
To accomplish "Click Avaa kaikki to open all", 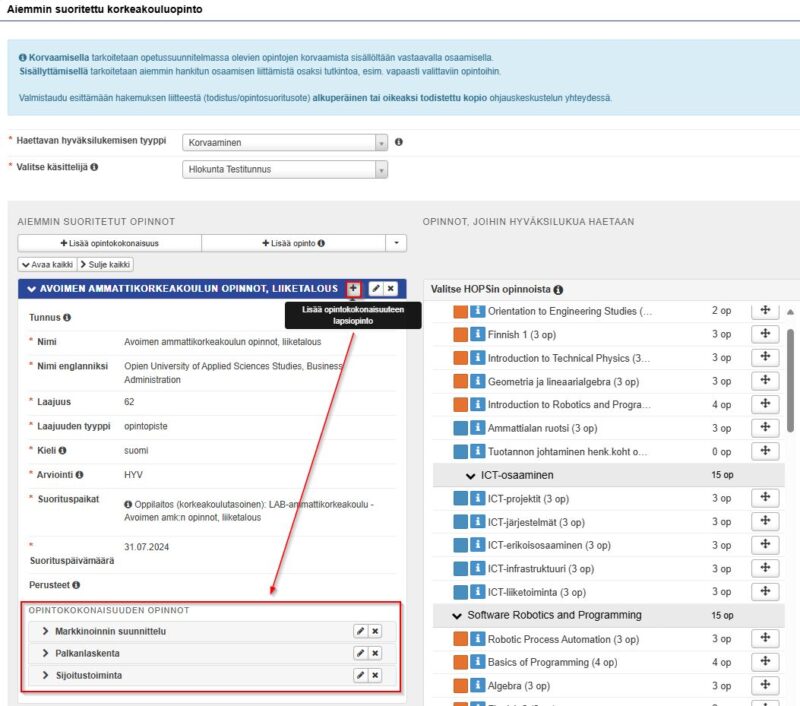I will 47,264.
